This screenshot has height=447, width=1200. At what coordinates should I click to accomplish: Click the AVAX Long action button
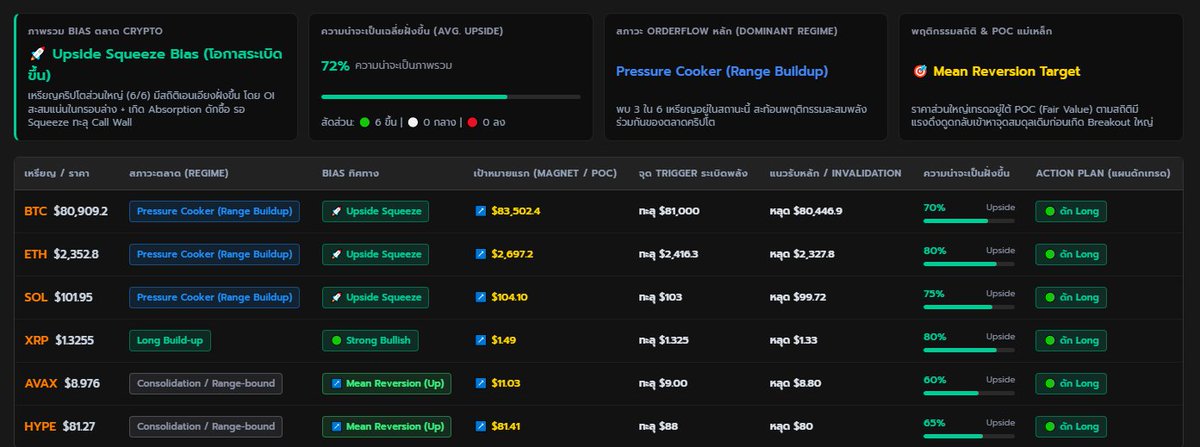tap(1071, 383)
